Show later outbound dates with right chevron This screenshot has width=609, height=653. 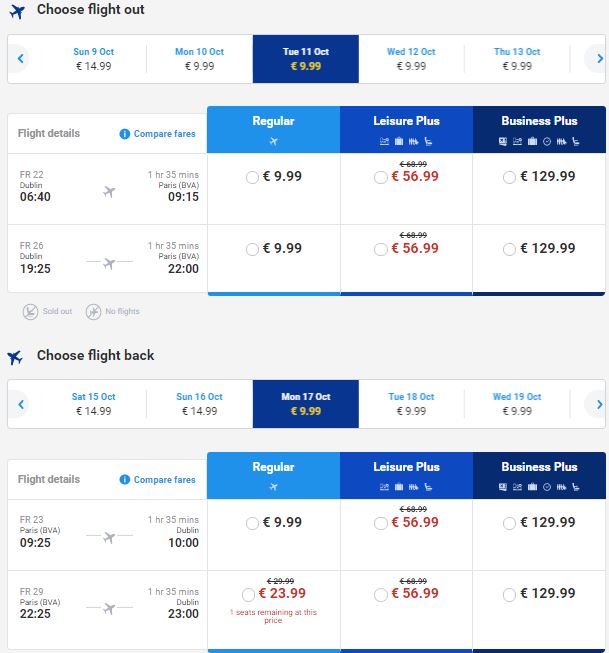click(x=599, y=59)
